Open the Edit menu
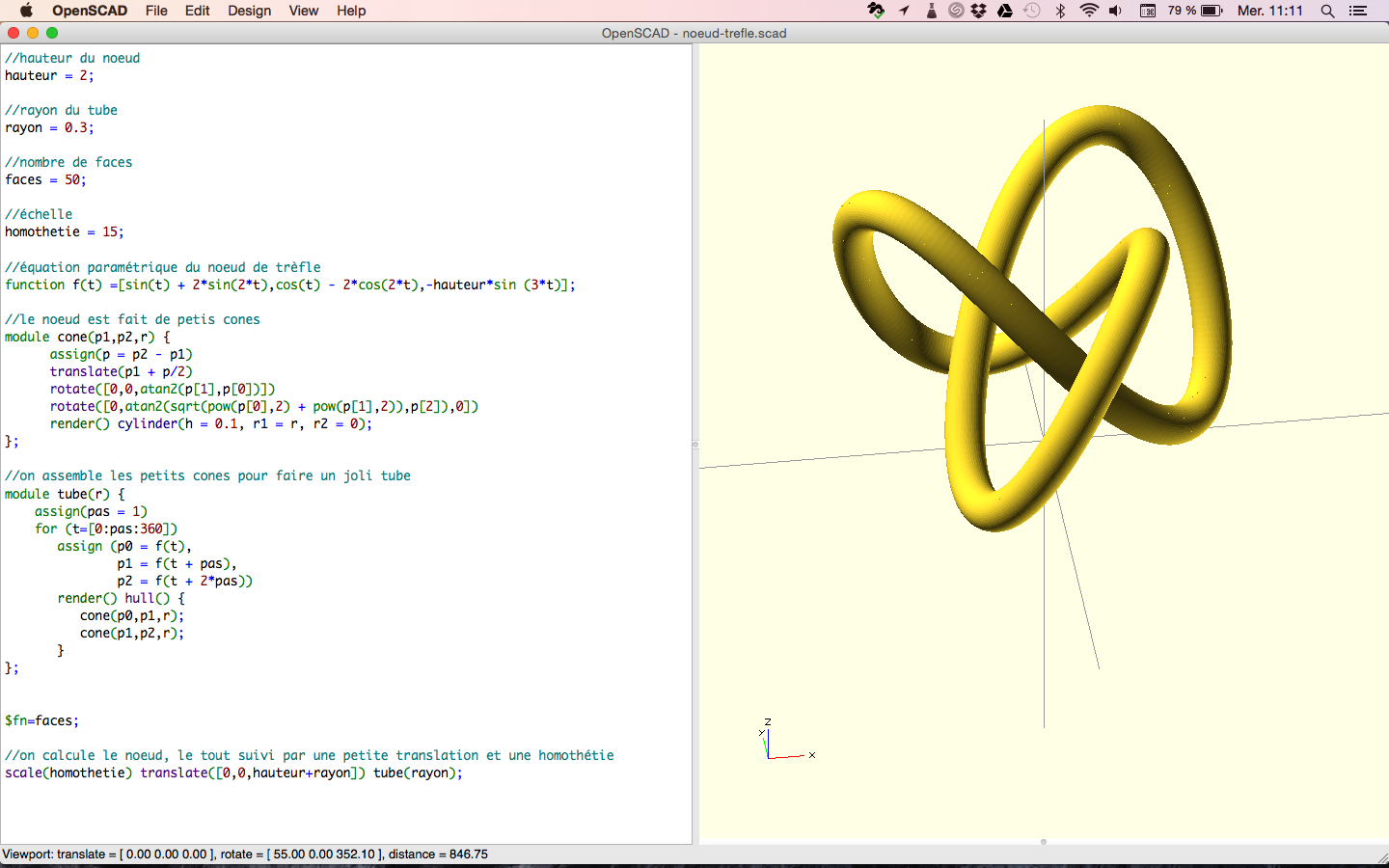This screenshot has width=1389, height=868. (x=198, y=11)
